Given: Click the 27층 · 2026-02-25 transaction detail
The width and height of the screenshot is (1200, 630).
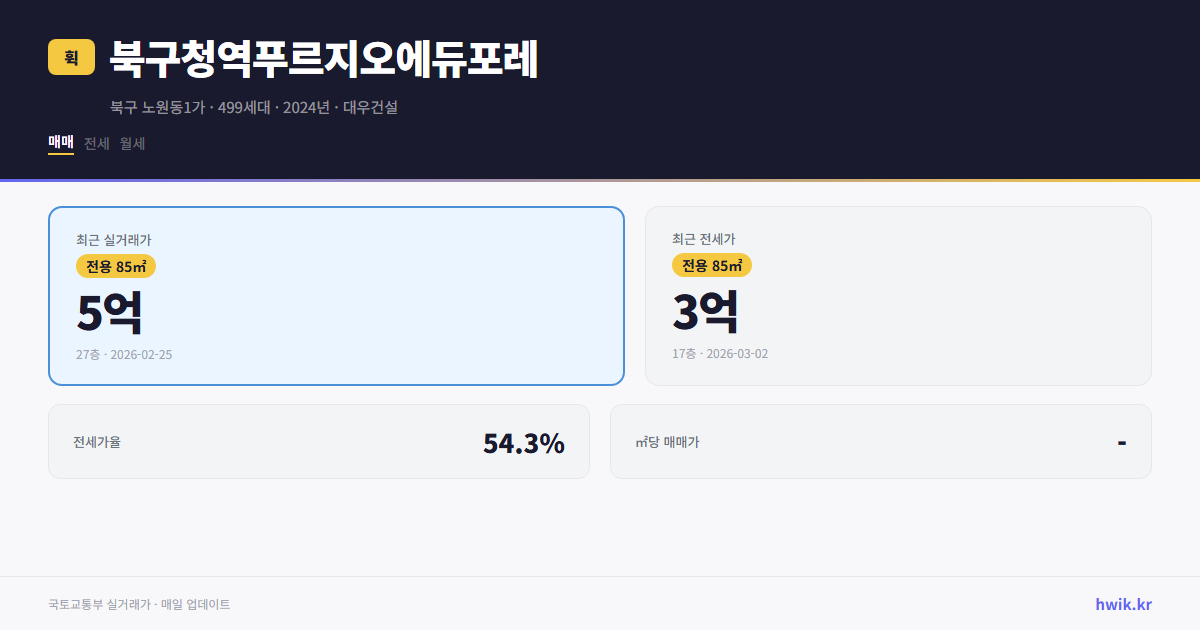Looking at the screenshot, I should [x=125, y=354].
